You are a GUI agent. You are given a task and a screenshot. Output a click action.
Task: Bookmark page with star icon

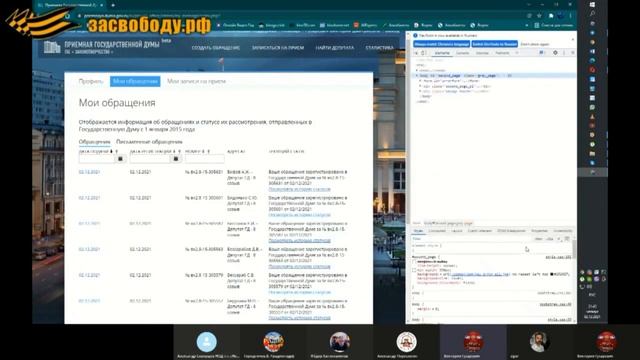coord(539,16)
